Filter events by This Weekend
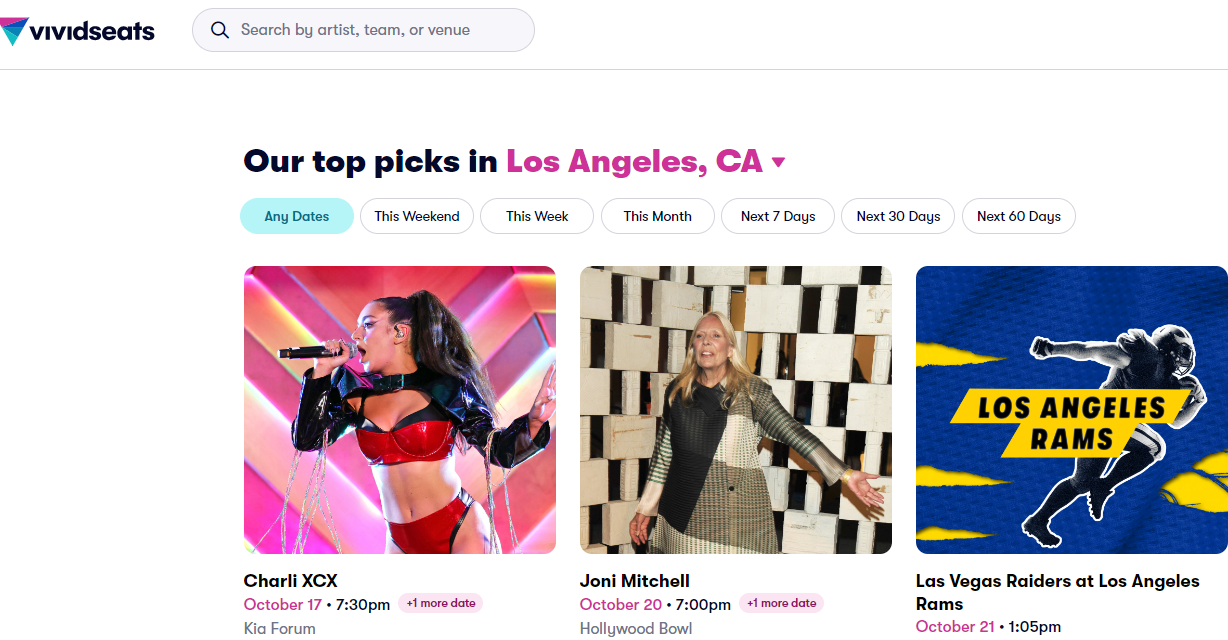1228x640 pixels. point(417,216)
